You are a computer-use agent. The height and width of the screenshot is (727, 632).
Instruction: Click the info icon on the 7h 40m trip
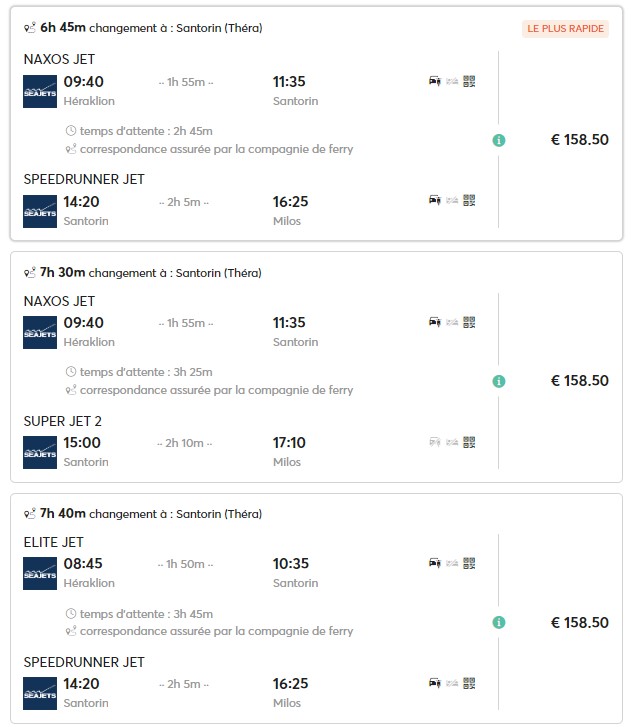(499, 622)
